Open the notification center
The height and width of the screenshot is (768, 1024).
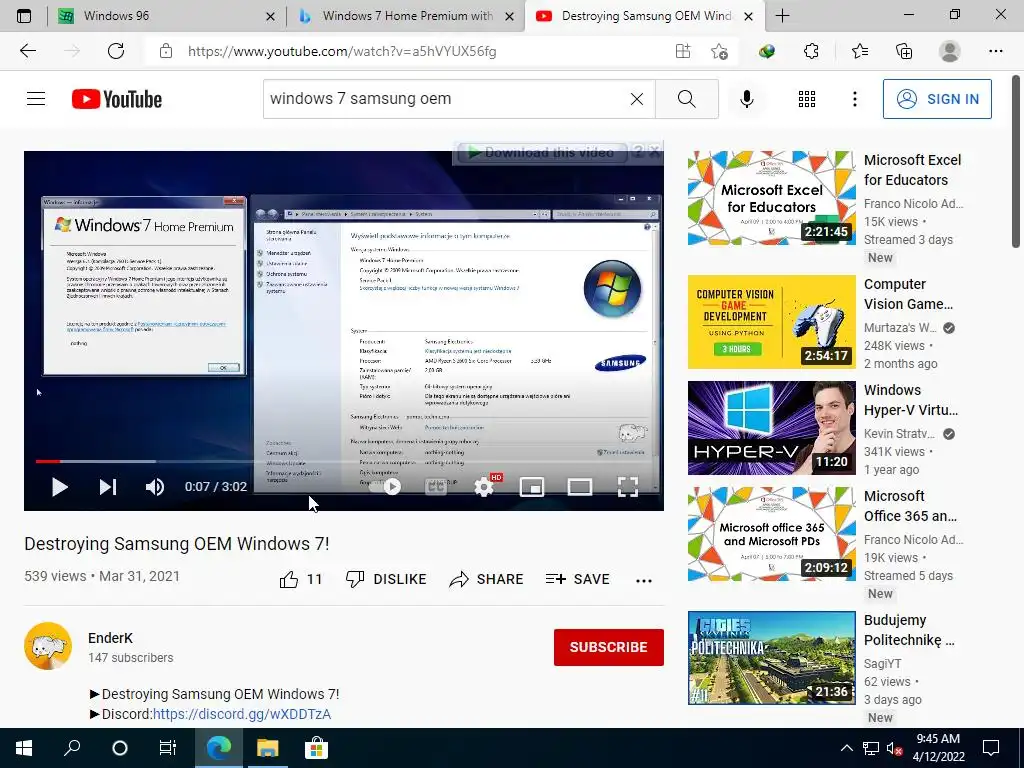coord(991,748)
